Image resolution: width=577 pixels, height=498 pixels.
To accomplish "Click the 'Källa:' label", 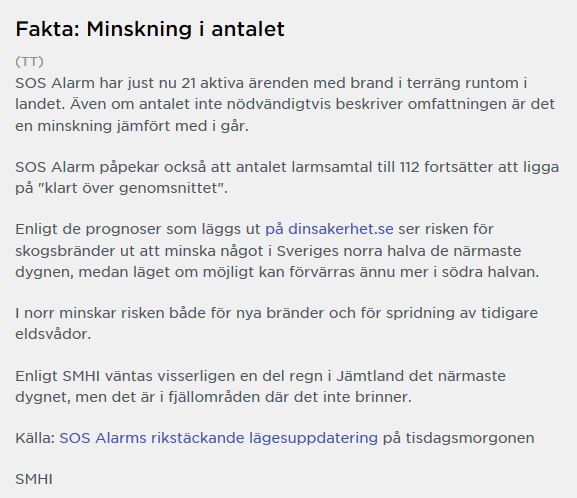I will (35, 438).
